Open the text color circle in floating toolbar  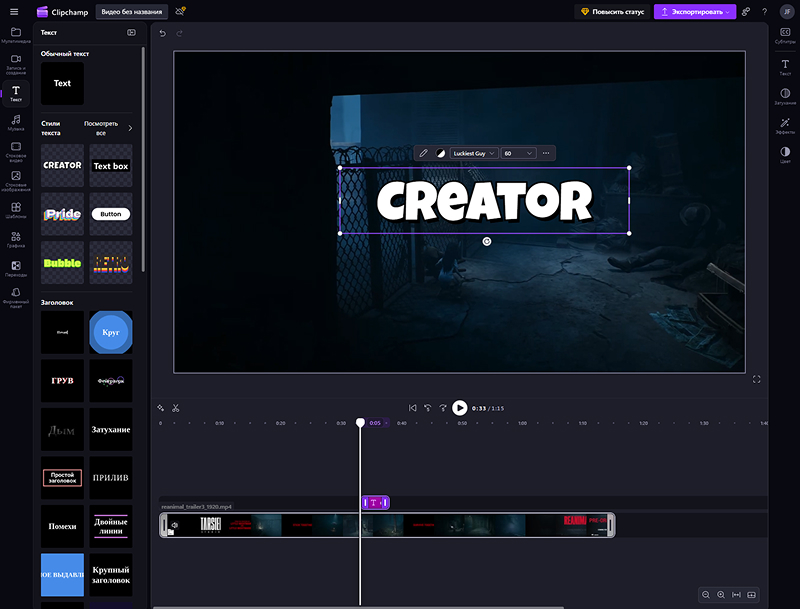(x=440, y=153)
